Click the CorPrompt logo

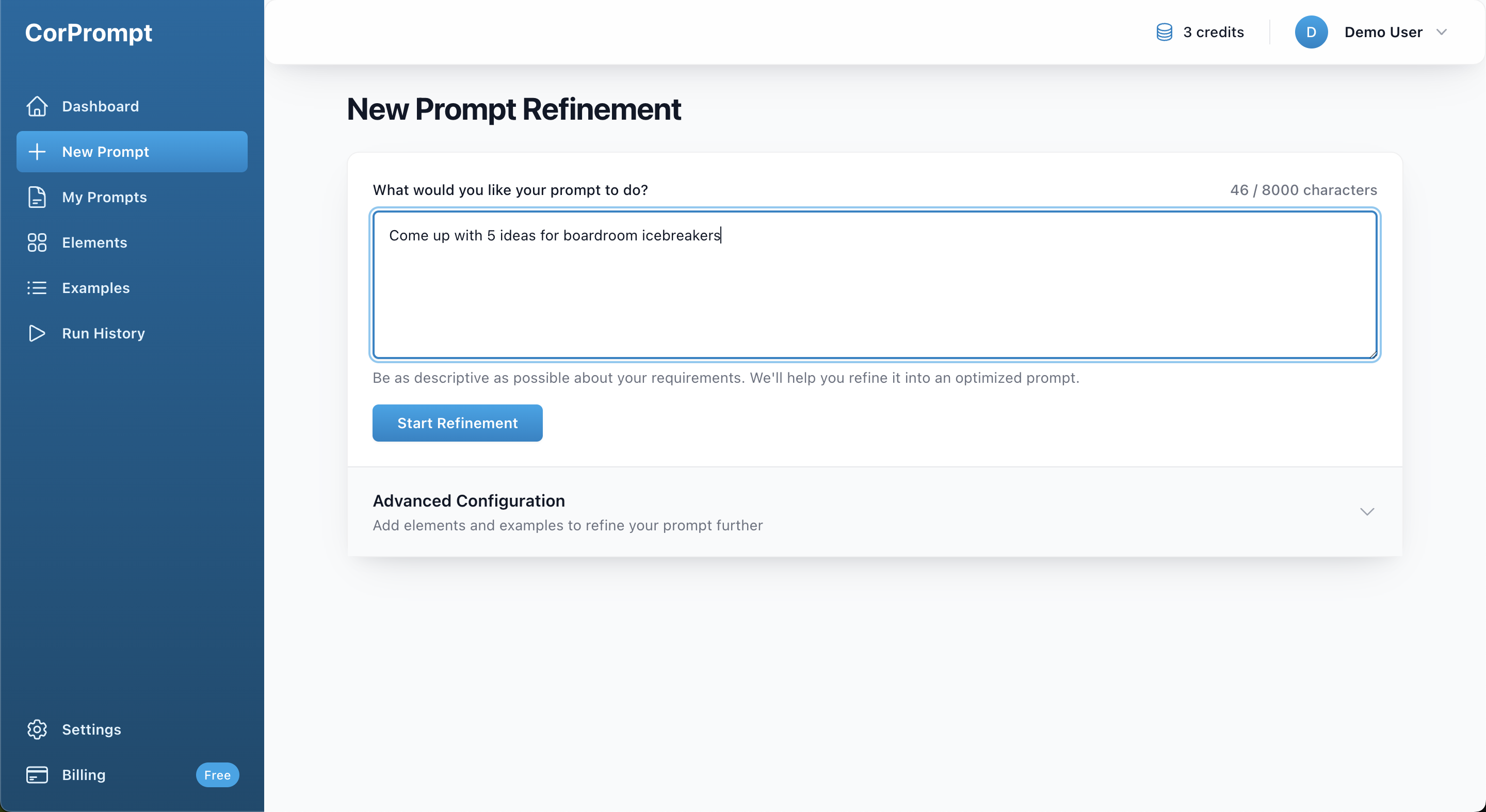89,33
